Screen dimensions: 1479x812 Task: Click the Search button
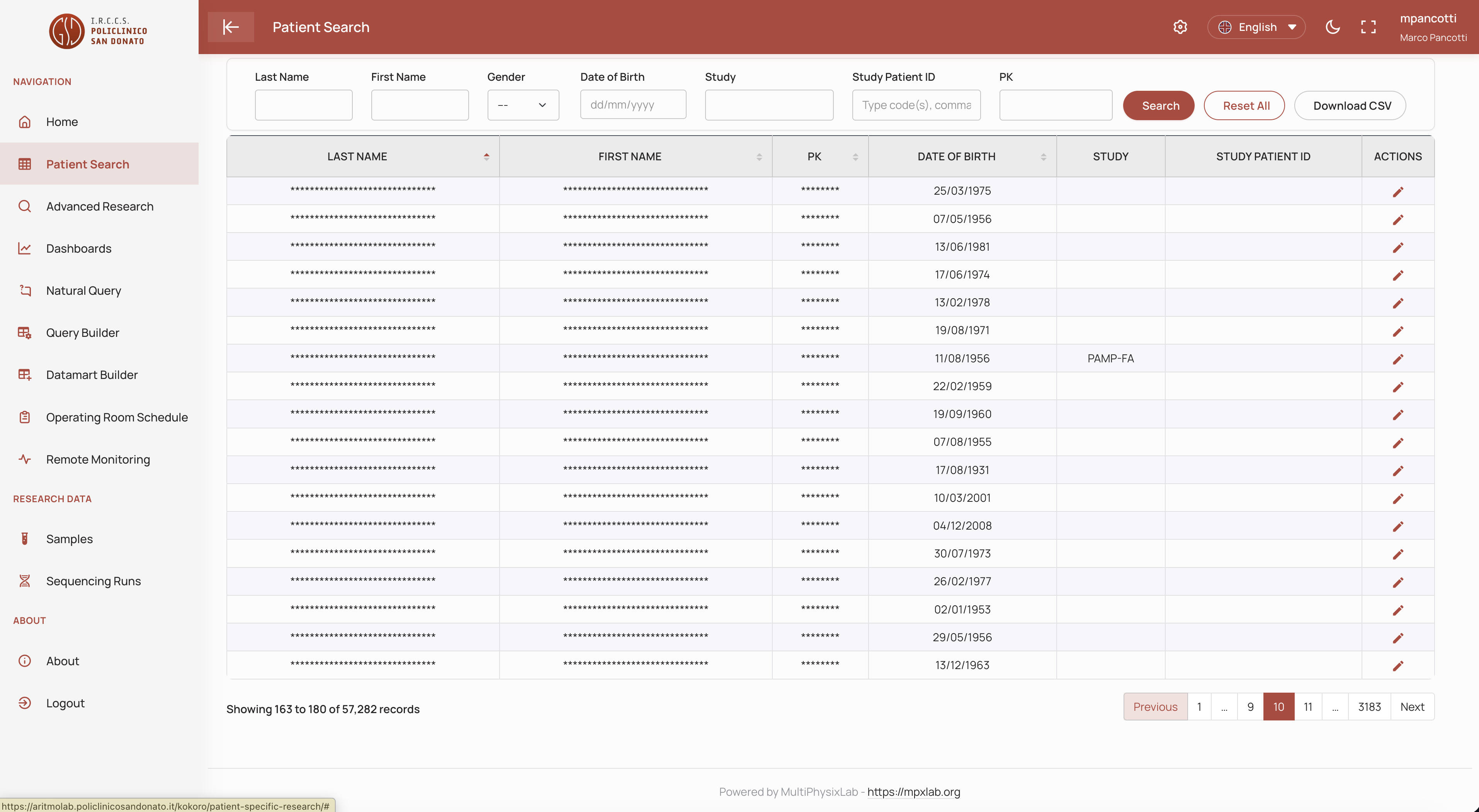(1159, 105)
